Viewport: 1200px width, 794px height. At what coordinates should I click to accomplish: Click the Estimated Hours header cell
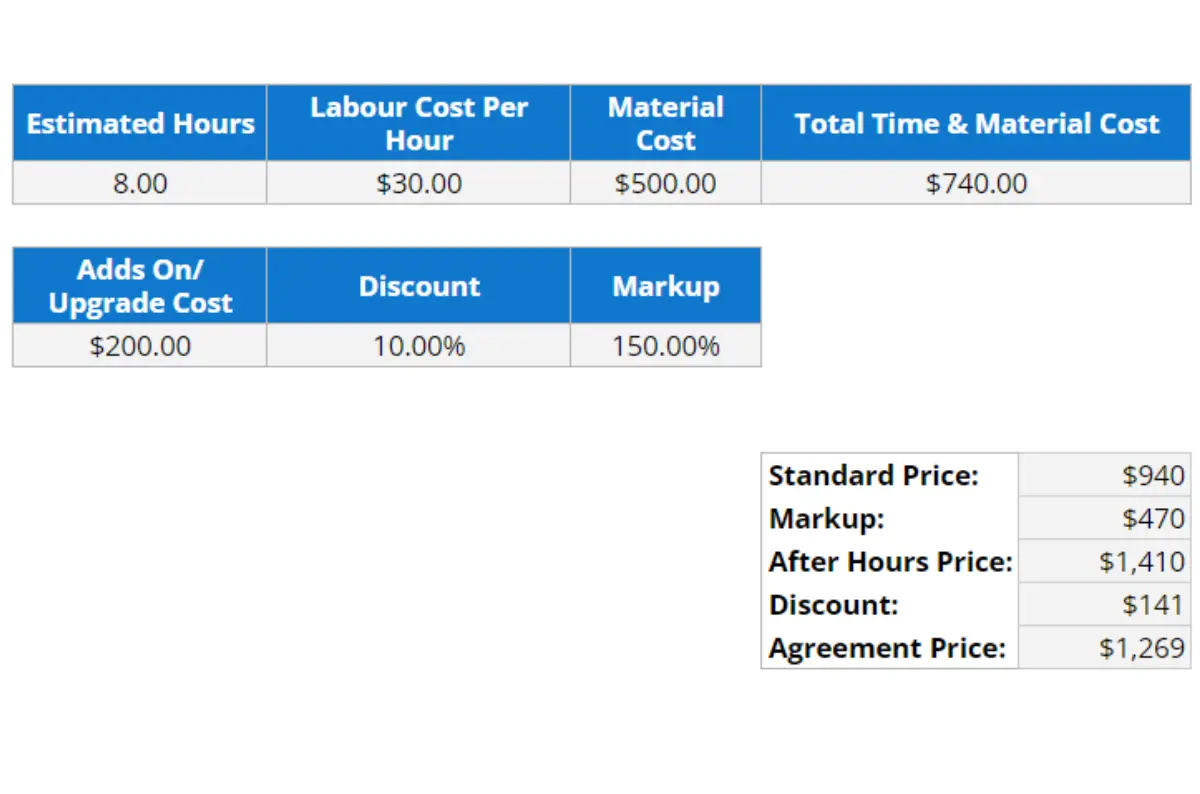tap(140, 123)
